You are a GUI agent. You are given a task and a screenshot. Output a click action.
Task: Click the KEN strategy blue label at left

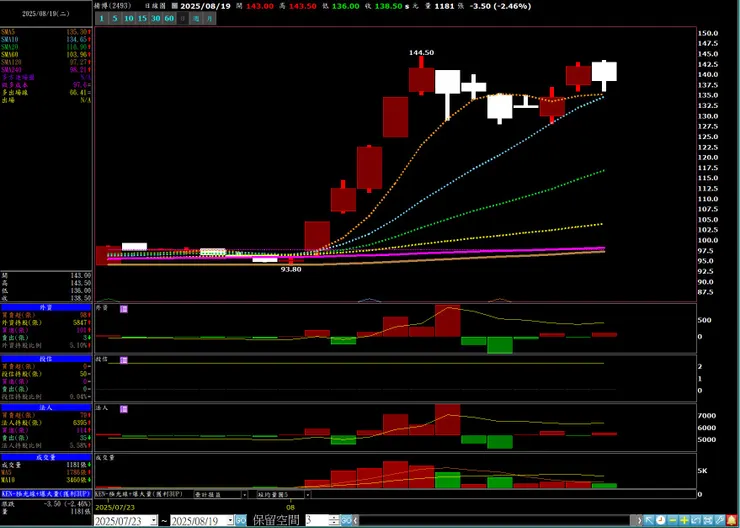click(46, 494)
